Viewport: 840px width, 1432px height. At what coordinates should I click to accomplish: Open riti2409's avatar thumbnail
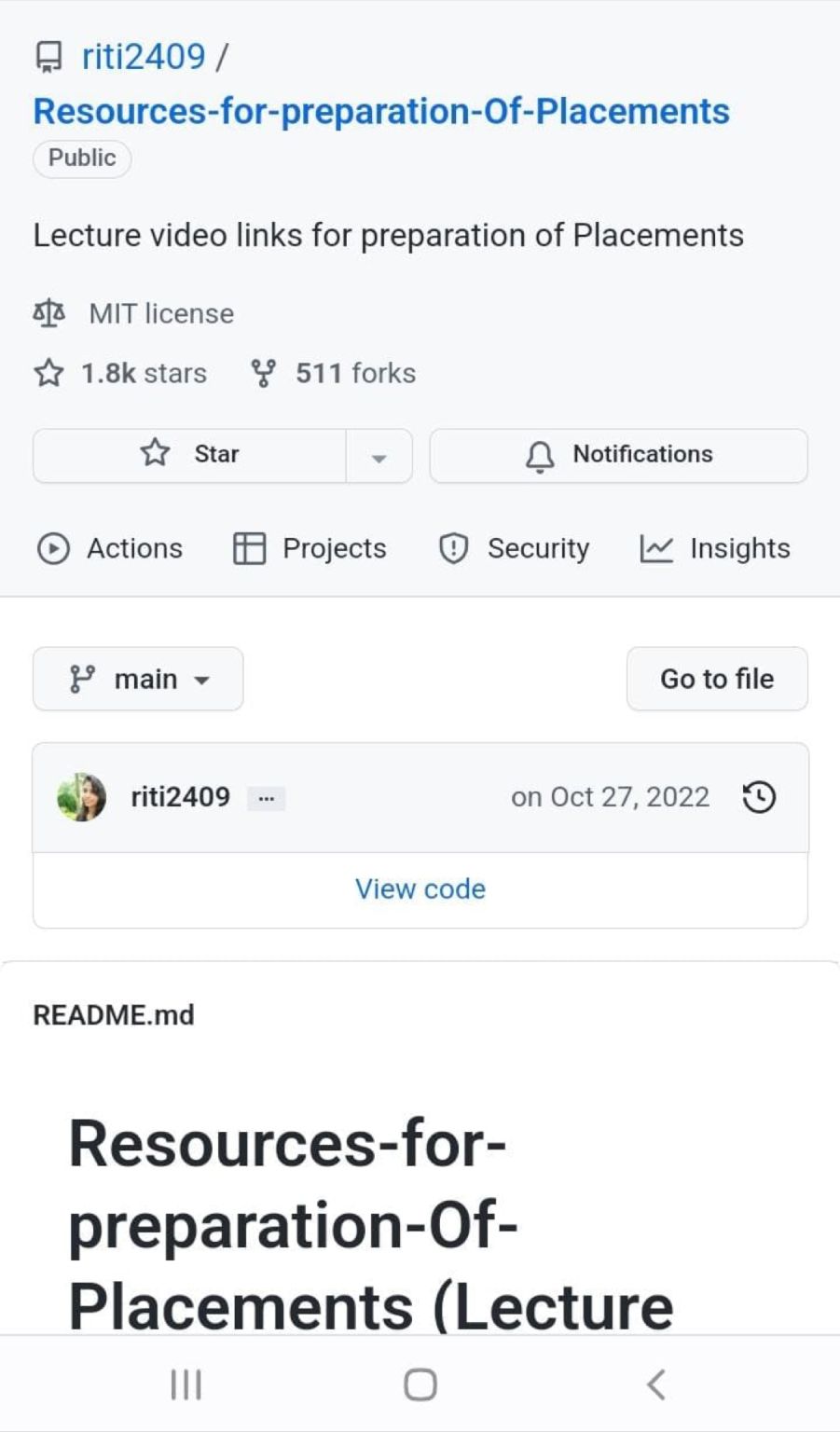[x=81, y=797]
